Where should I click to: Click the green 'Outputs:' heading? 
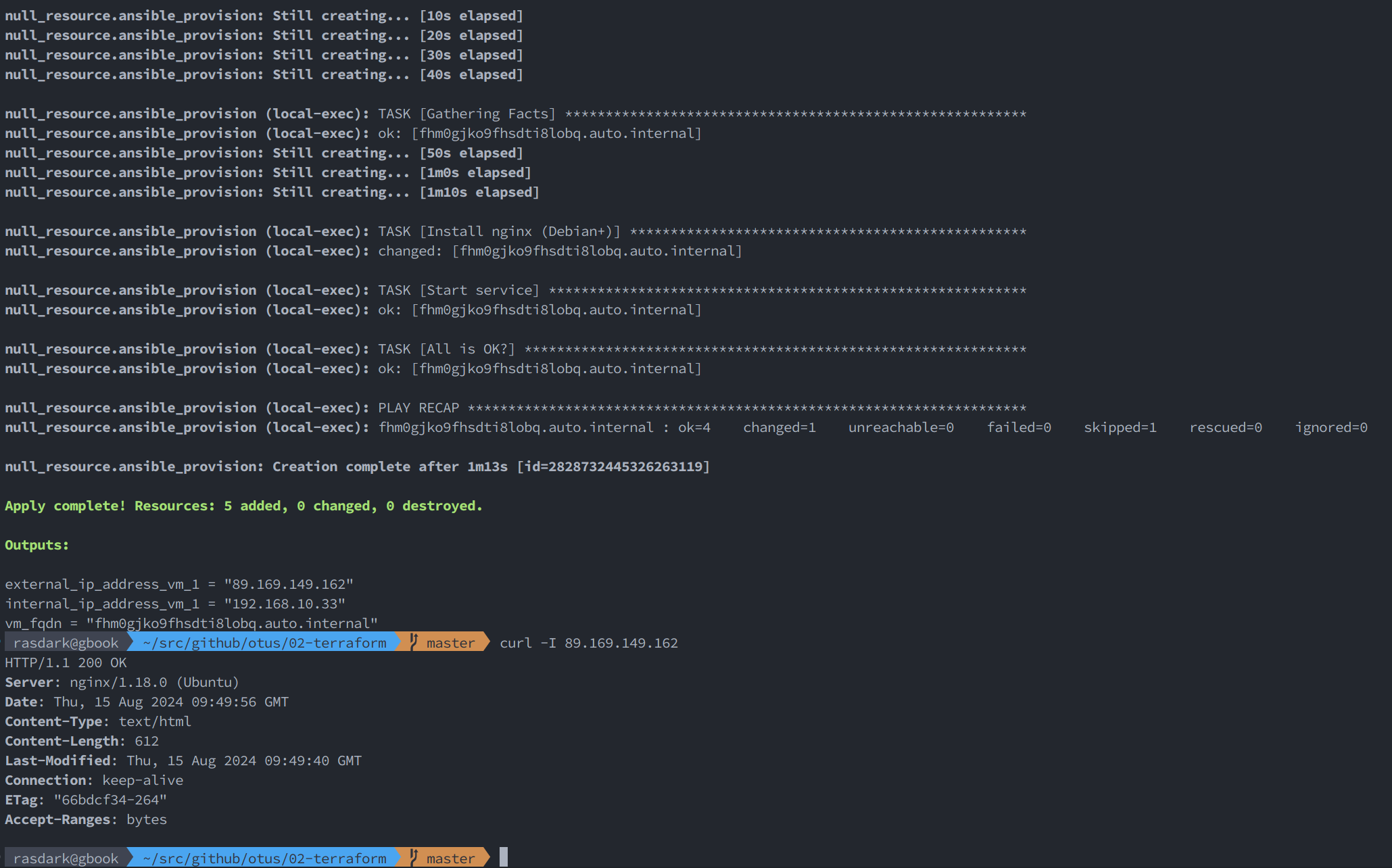pyautogui.click(x=37, y=545)
